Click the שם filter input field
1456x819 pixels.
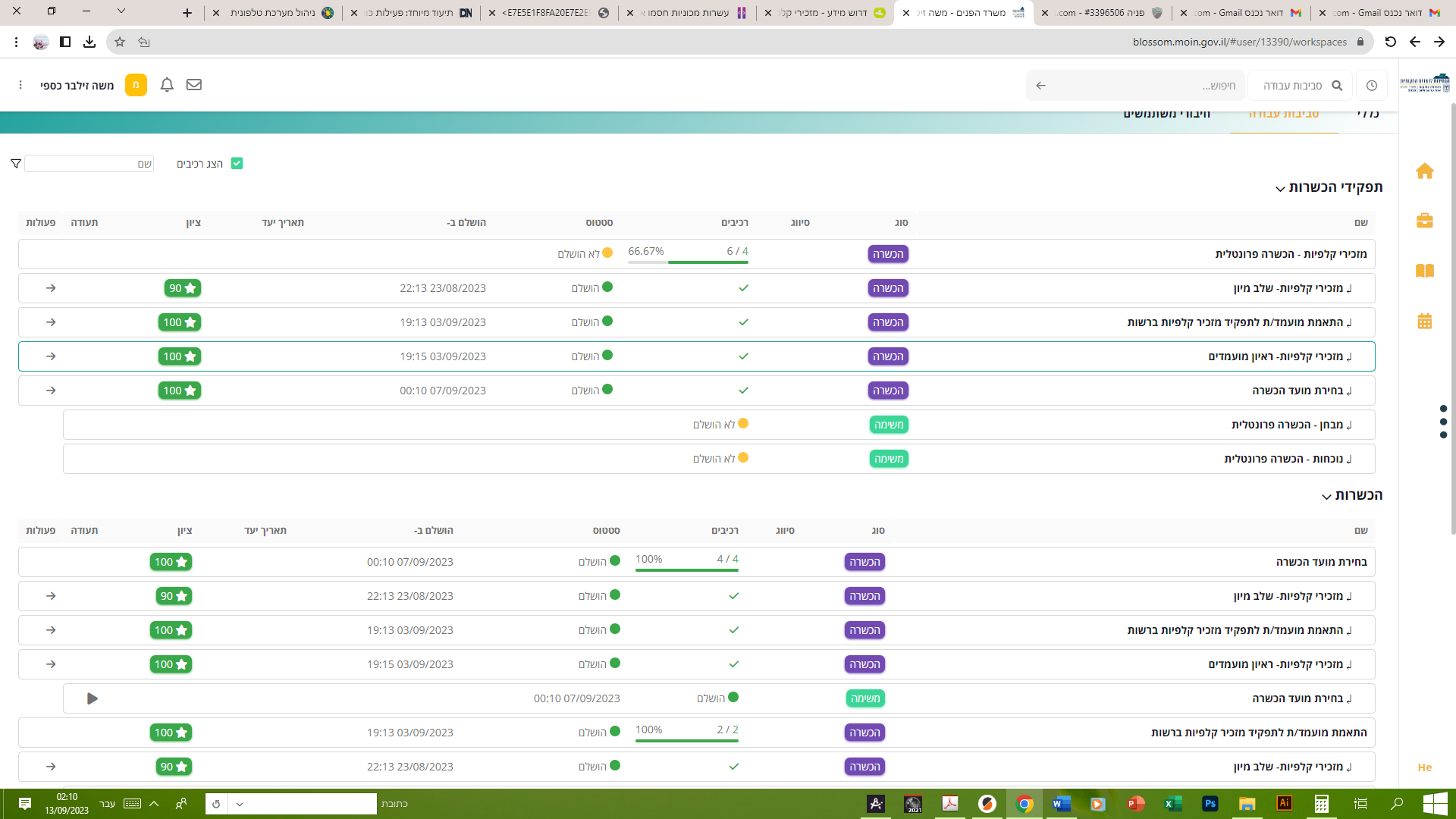tap(89, 164)
